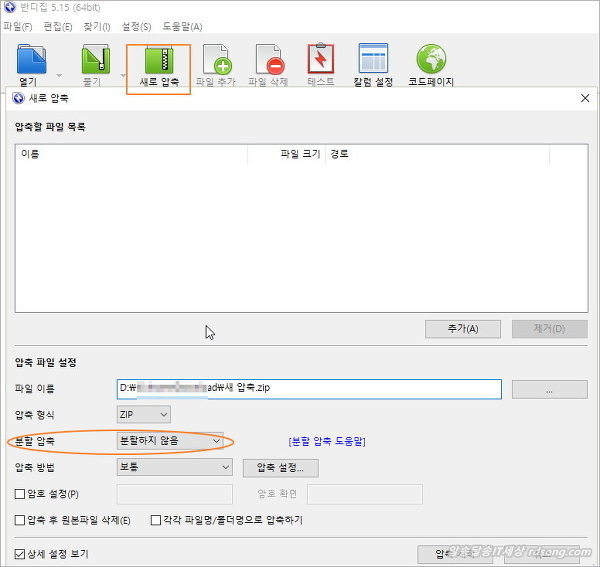Click the 압축 설정... button
The height and width of the screenshot is (567, 600).
click(280, 468)
